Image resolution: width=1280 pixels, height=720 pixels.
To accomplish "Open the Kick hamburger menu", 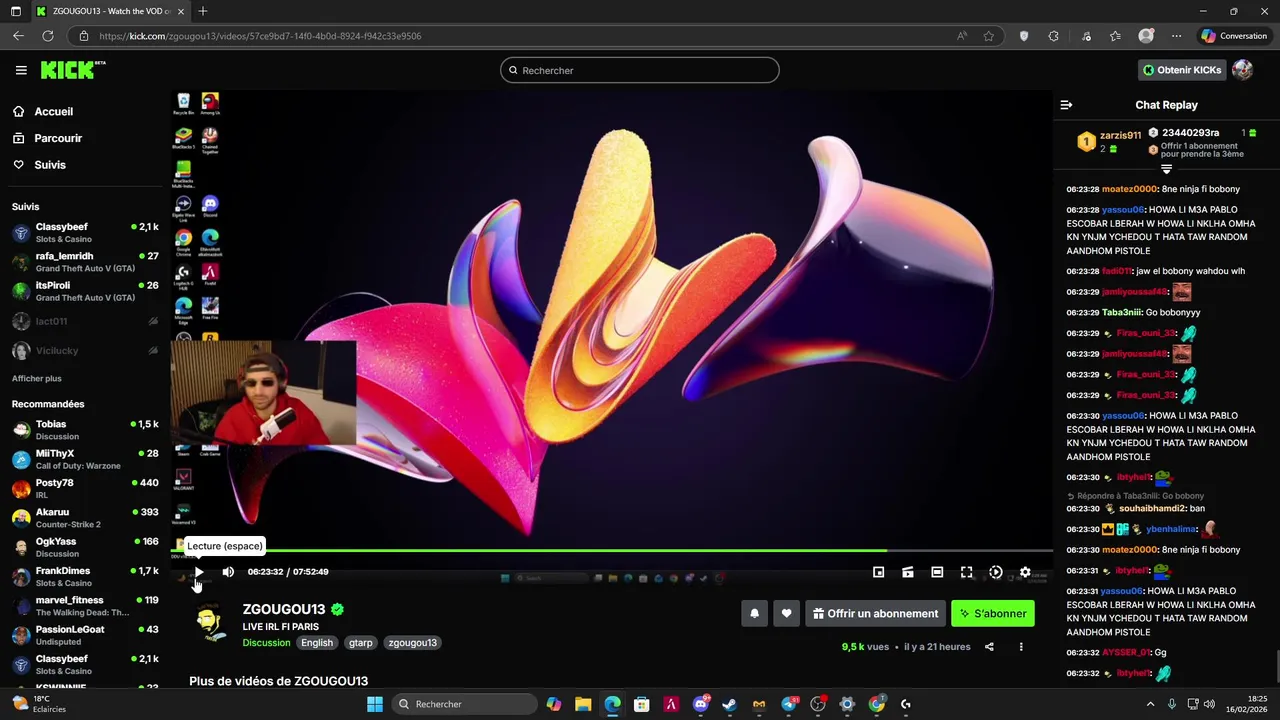I will click(21, 70).
